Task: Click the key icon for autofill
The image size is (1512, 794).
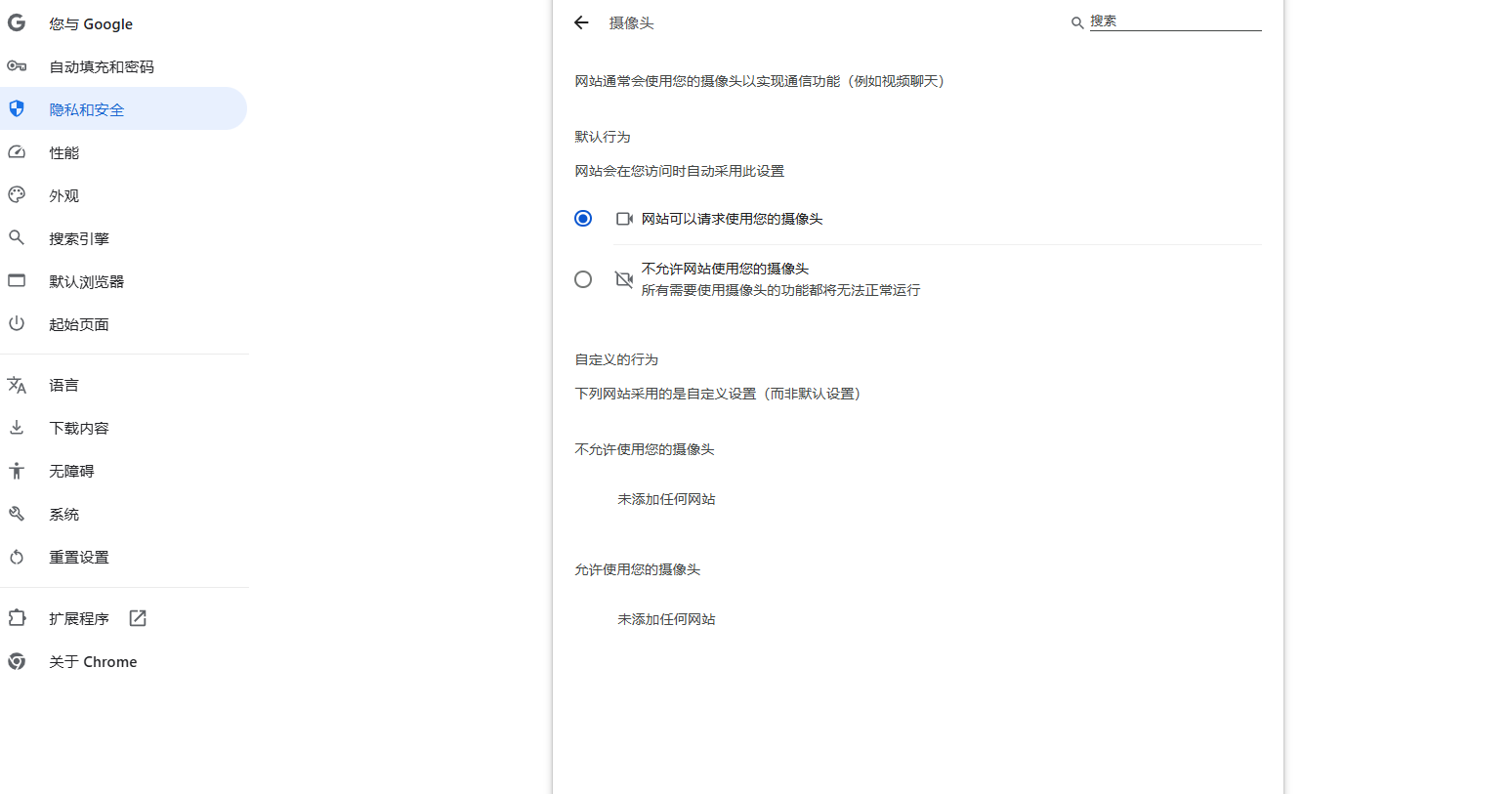Action: [17, 65]
